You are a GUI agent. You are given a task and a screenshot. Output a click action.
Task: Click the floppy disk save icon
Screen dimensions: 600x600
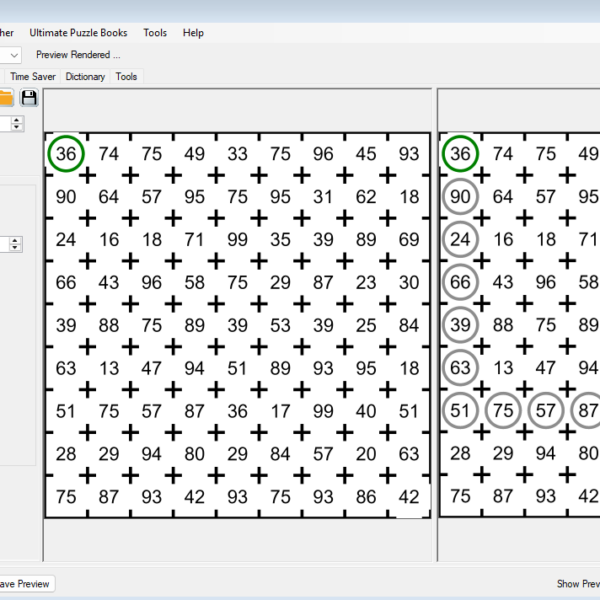[29, 97]
